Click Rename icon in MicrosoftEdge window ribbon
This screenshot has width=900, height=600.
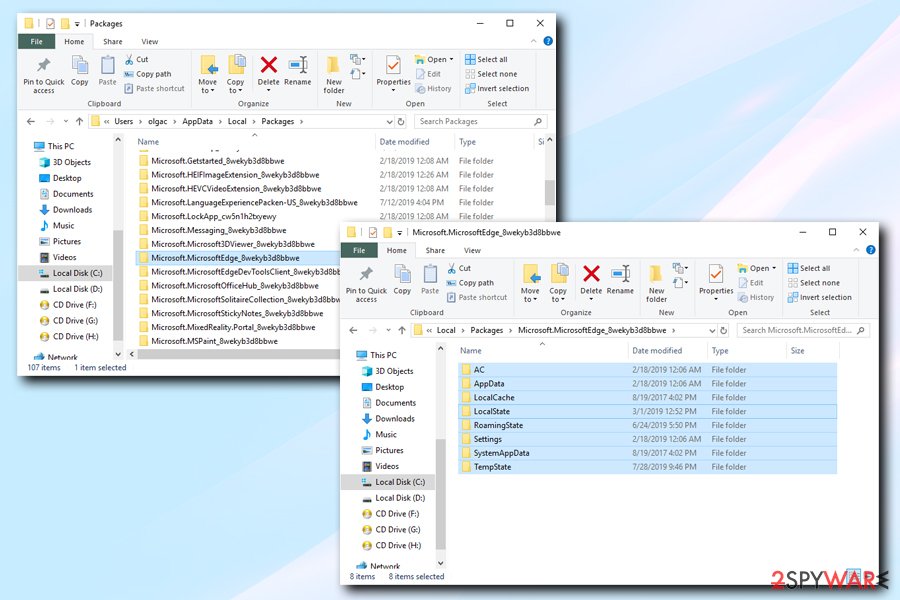click(620, 274)
